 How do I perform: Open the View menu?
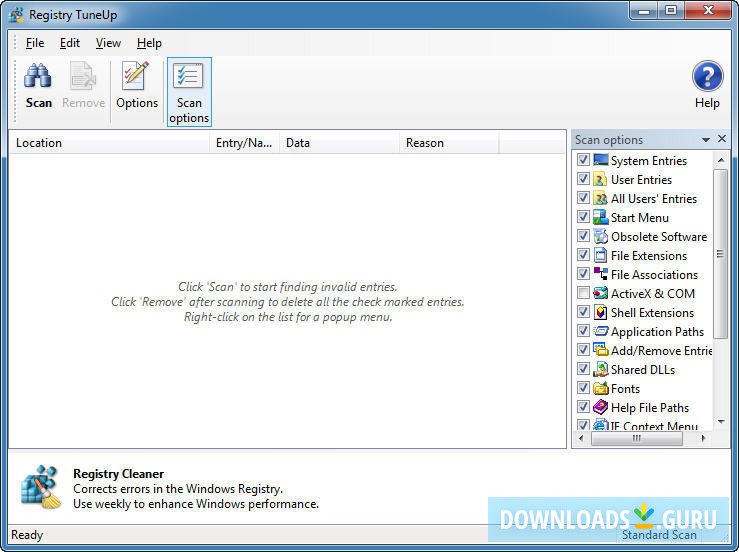[108, 43]
